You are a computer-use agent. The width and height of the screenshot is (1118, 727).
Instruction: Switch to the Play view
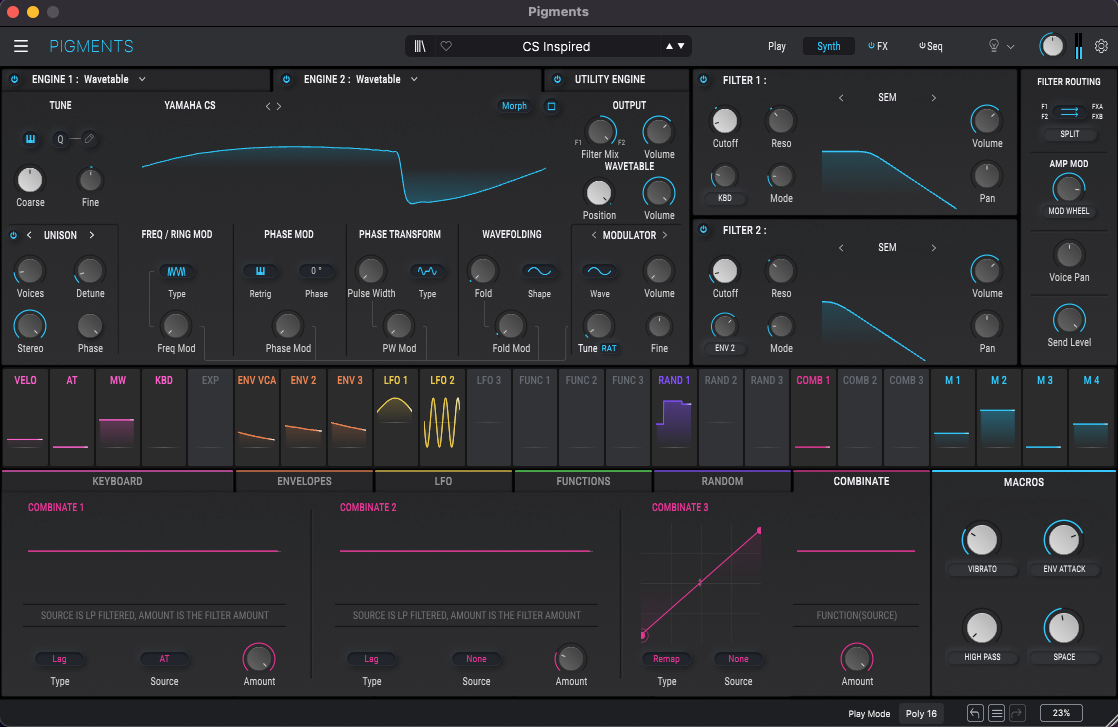click(x=777, y=45)
